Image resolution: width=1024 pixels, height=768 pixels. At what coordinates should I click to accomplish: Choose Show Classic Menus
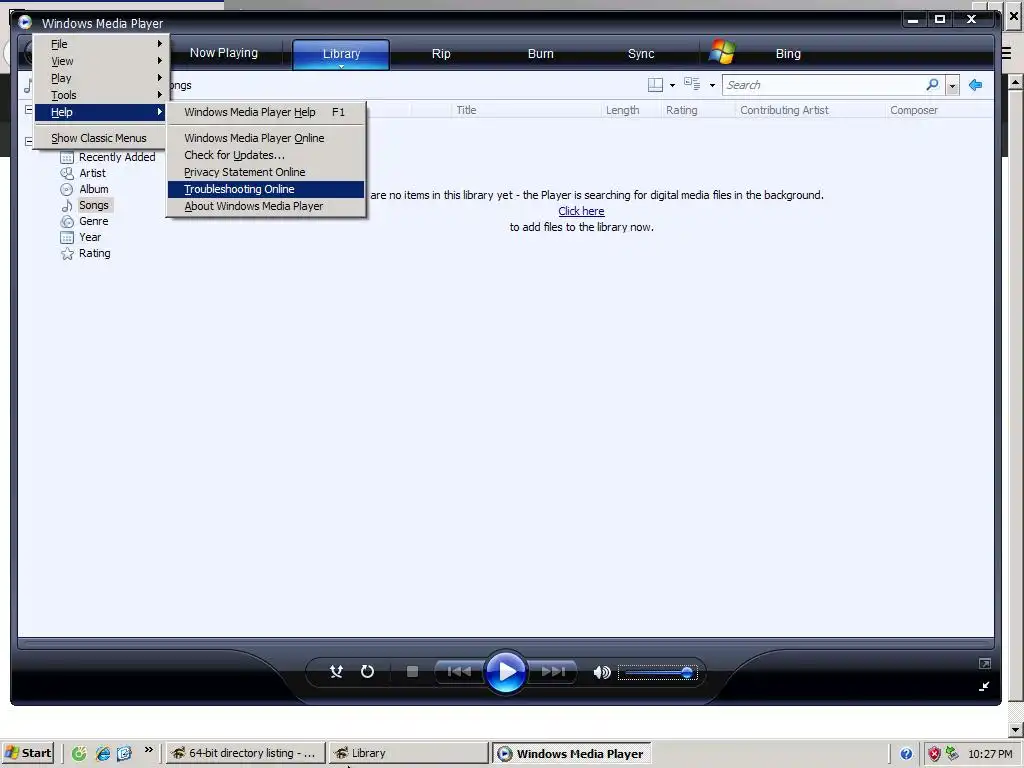pos(101,138)
